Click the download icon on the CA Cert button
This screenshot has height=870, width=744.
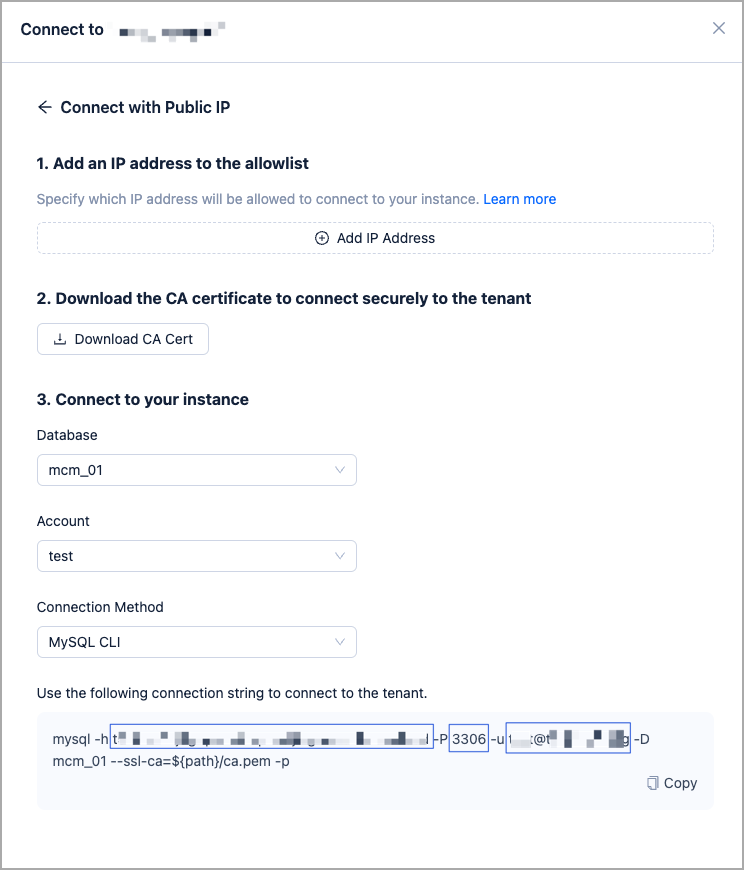(60, 339)
